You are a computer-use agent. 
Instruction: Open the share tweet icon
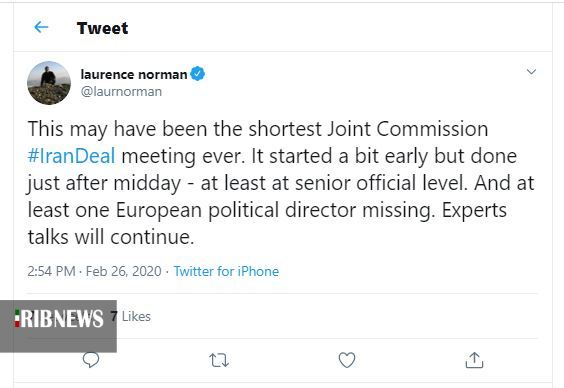tap(474, 360)
